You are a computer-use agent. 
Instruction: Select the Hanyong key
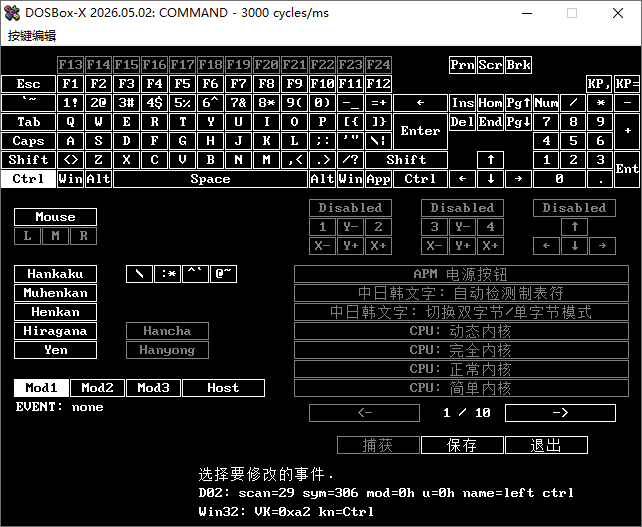click(167, 350)
